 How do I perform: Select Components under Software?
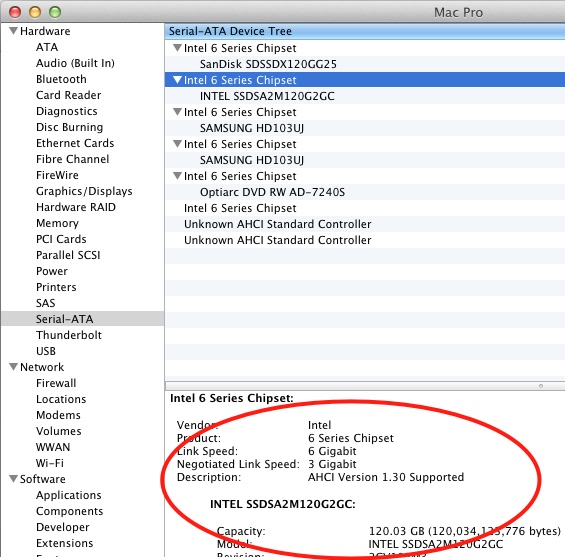pos(70,511)
